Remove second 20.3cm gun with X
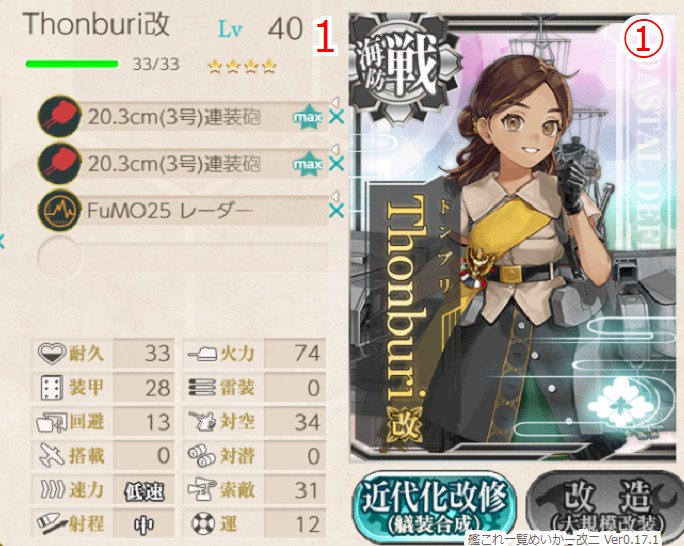The image size is (684, 546). pyautogui.click(x=336, y=164)
